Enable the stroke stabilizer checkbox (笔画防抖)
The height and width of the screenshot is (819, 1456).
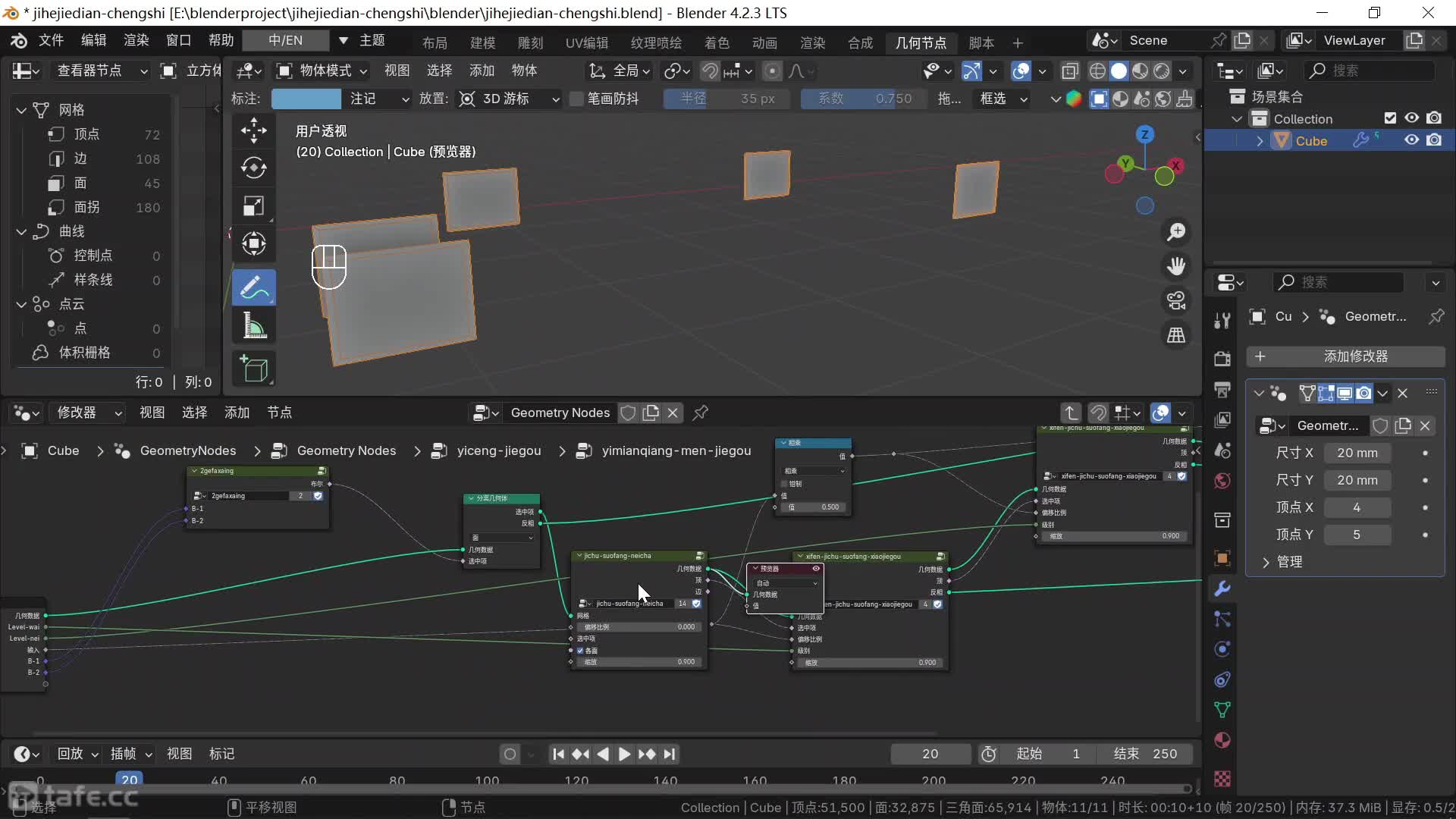pos(576,99)
